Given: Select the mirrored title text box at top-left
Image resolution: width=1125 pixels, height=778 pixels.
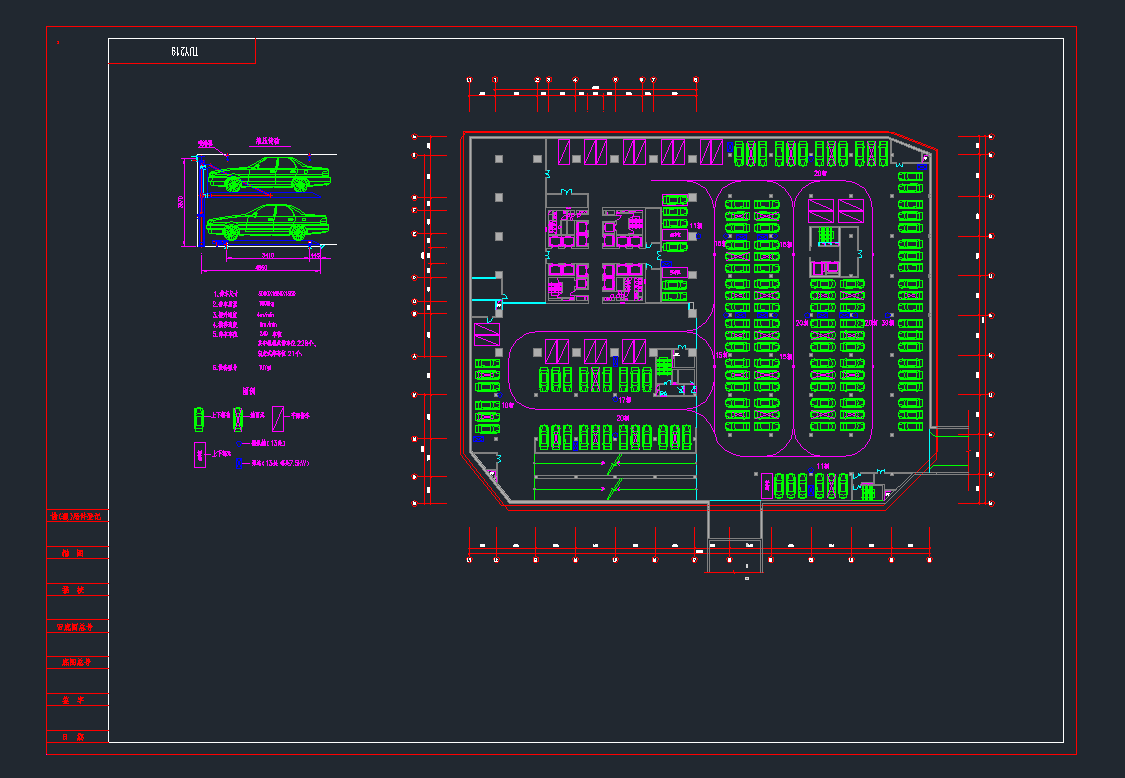Looking at the screenshot, I should click(182, 51).
